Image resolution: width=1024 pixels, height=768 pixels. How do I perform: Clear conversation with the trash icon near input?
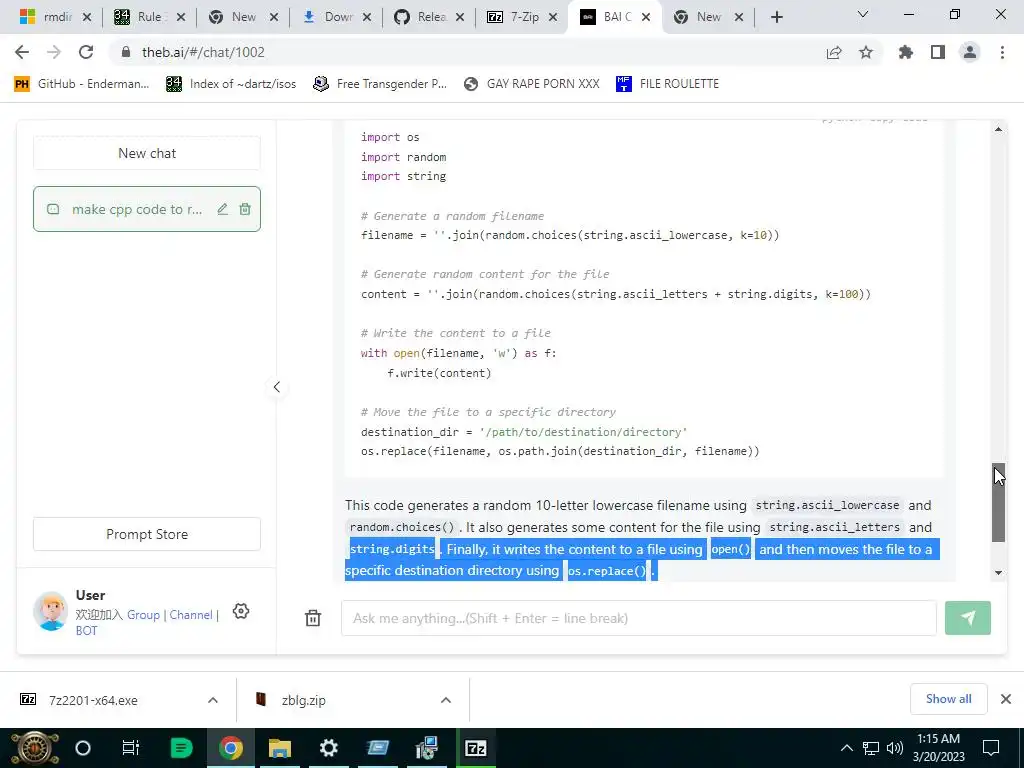click(313, 618)
